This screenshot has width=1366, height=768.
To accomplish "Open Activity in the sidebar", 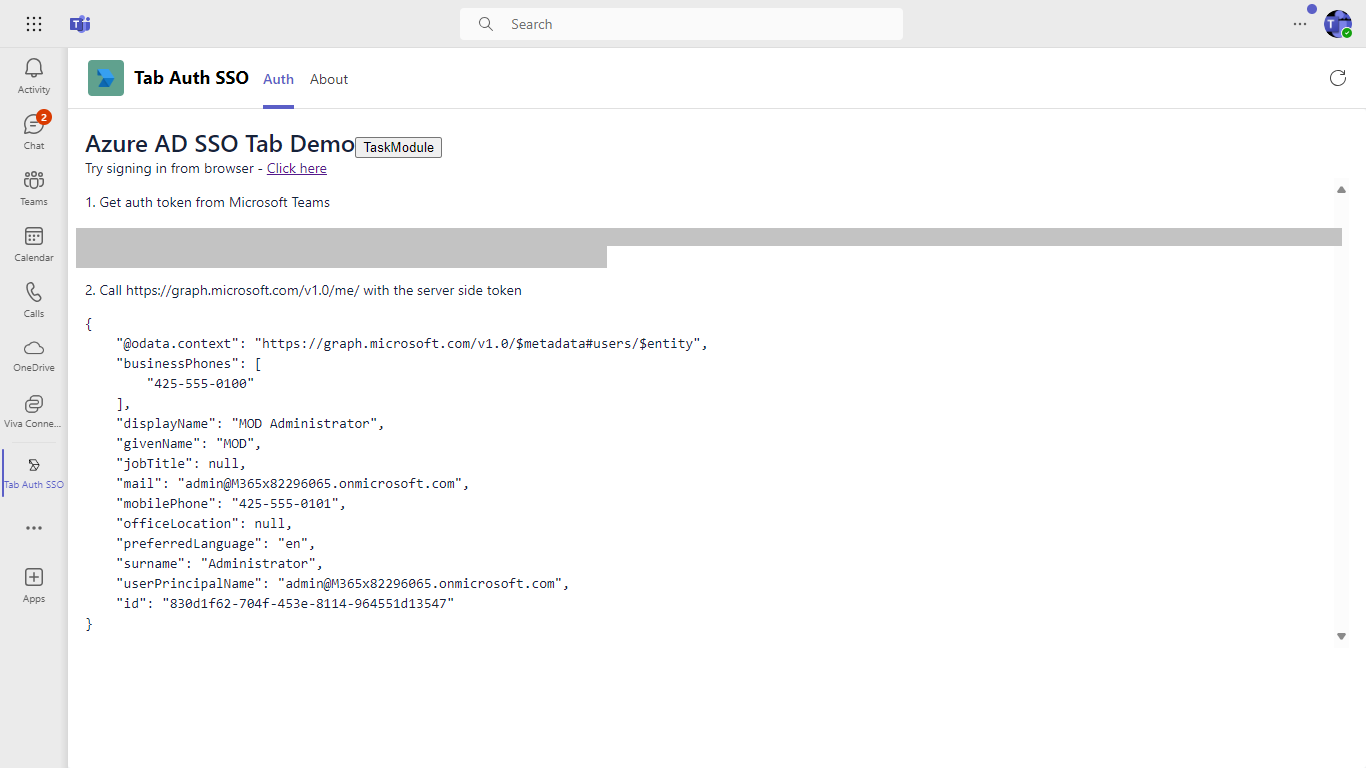I will (34, 76).
